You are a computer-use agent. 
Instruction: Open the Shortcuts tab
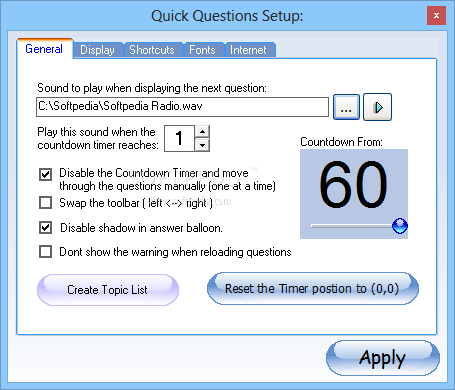click(x=152, y=50)
